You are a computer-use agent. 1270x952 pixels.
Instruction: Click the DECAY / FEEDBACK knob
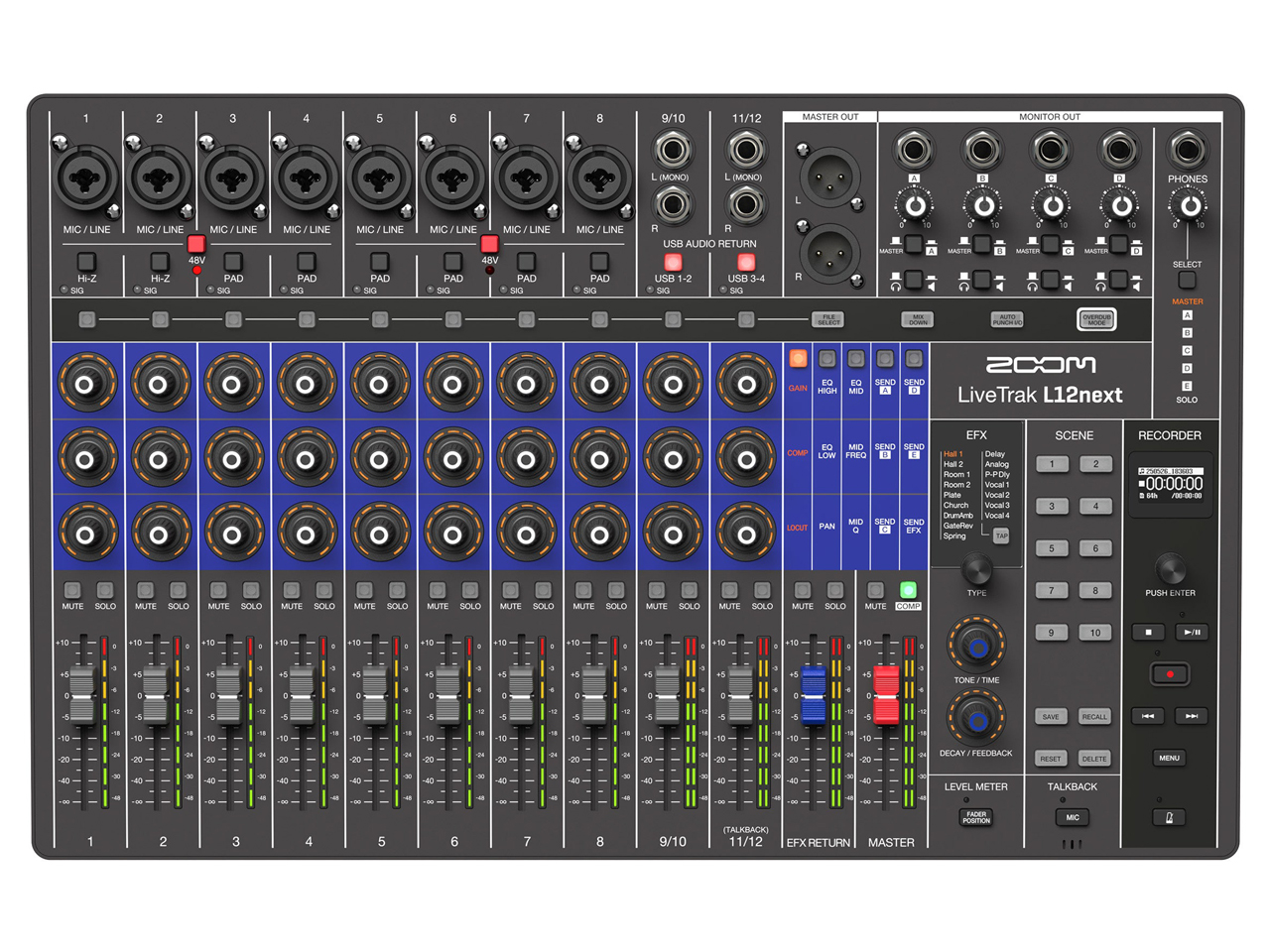(x=977, y=718)
